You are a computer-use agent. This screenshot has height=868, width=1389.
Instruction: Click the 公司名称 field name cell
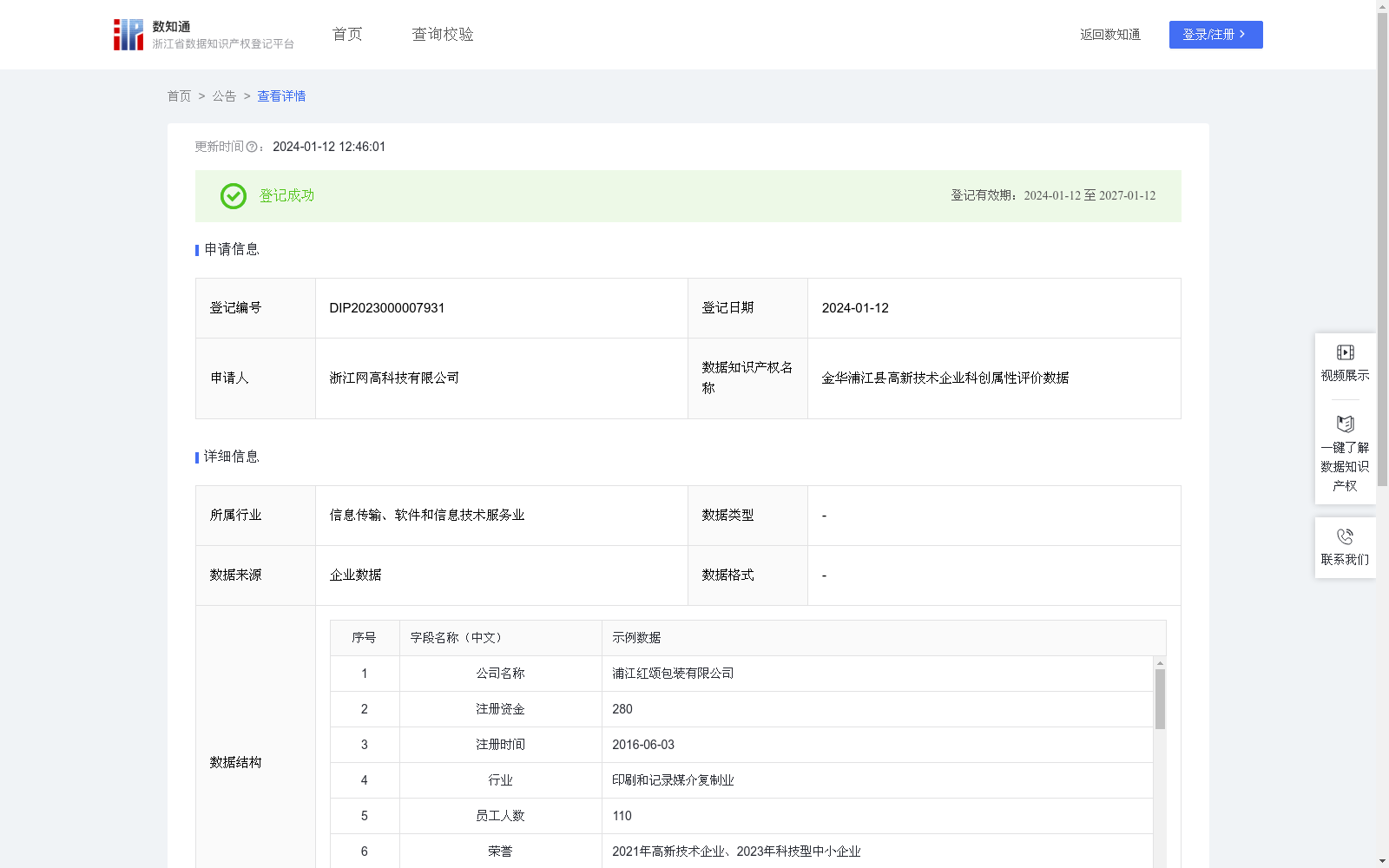[x=500, y=674]
